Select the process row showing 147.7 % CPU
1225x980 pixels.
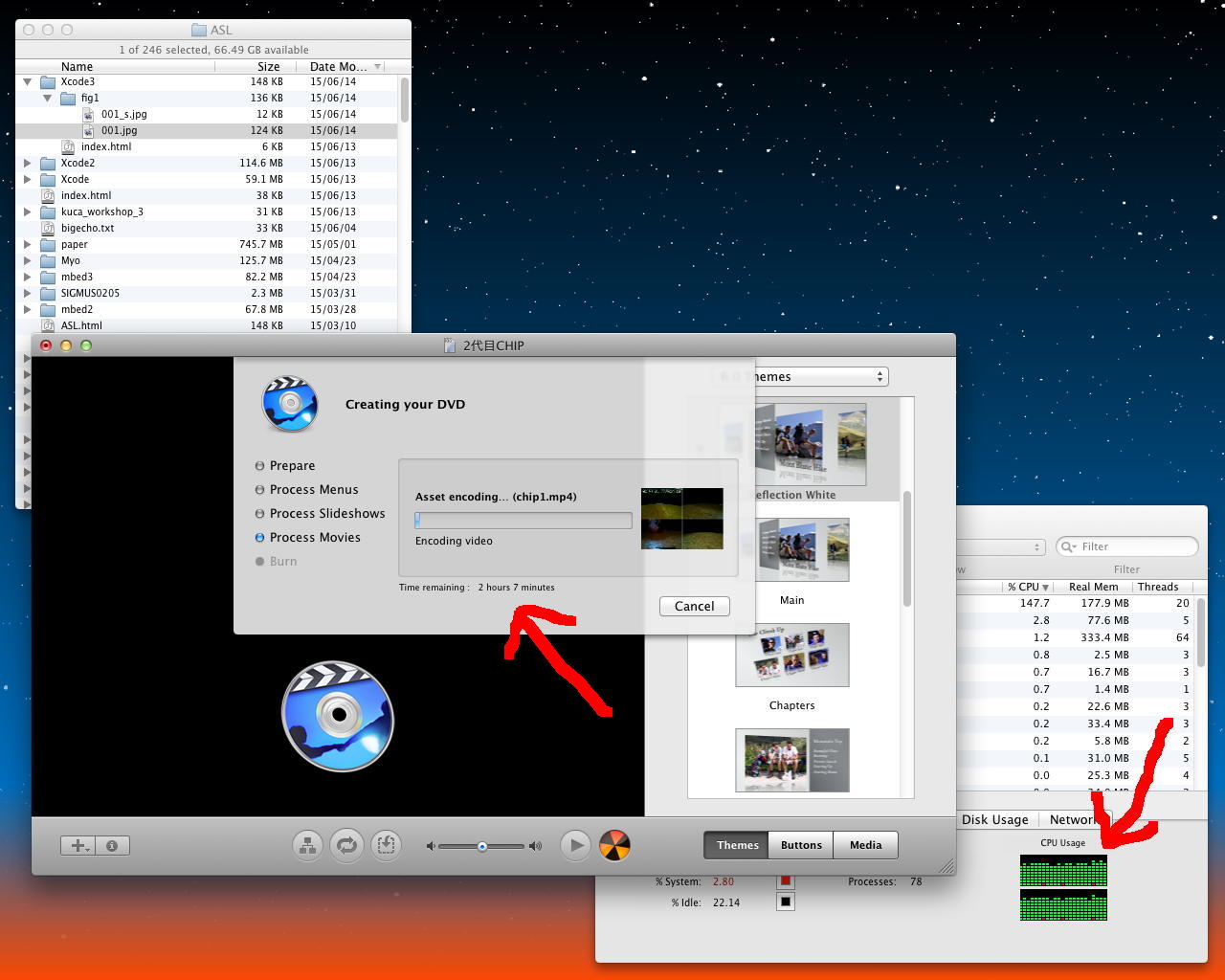point(1076,604)
